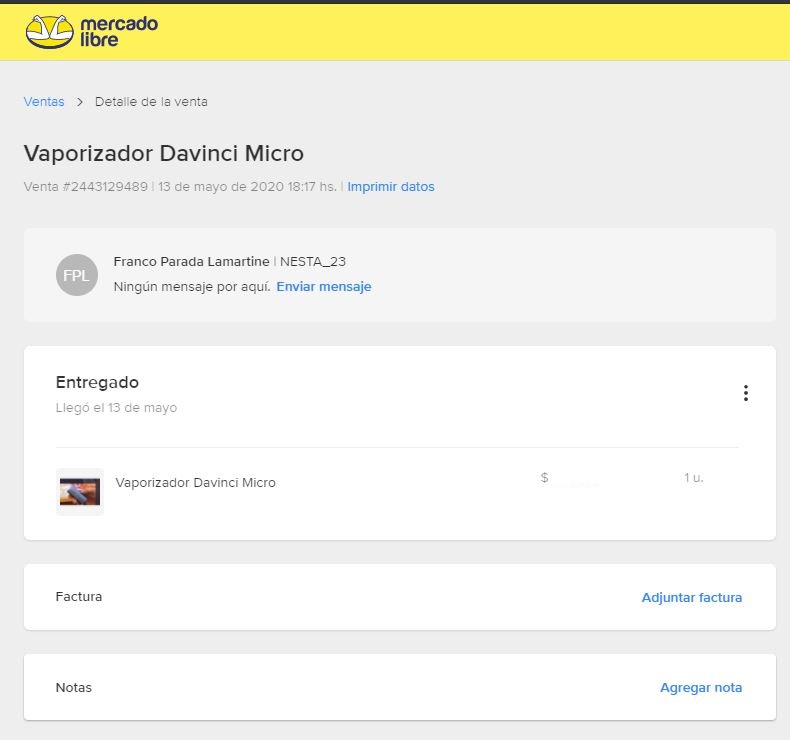
Task: Click Enviar mensaje link
Action: (x=323, y=287)
